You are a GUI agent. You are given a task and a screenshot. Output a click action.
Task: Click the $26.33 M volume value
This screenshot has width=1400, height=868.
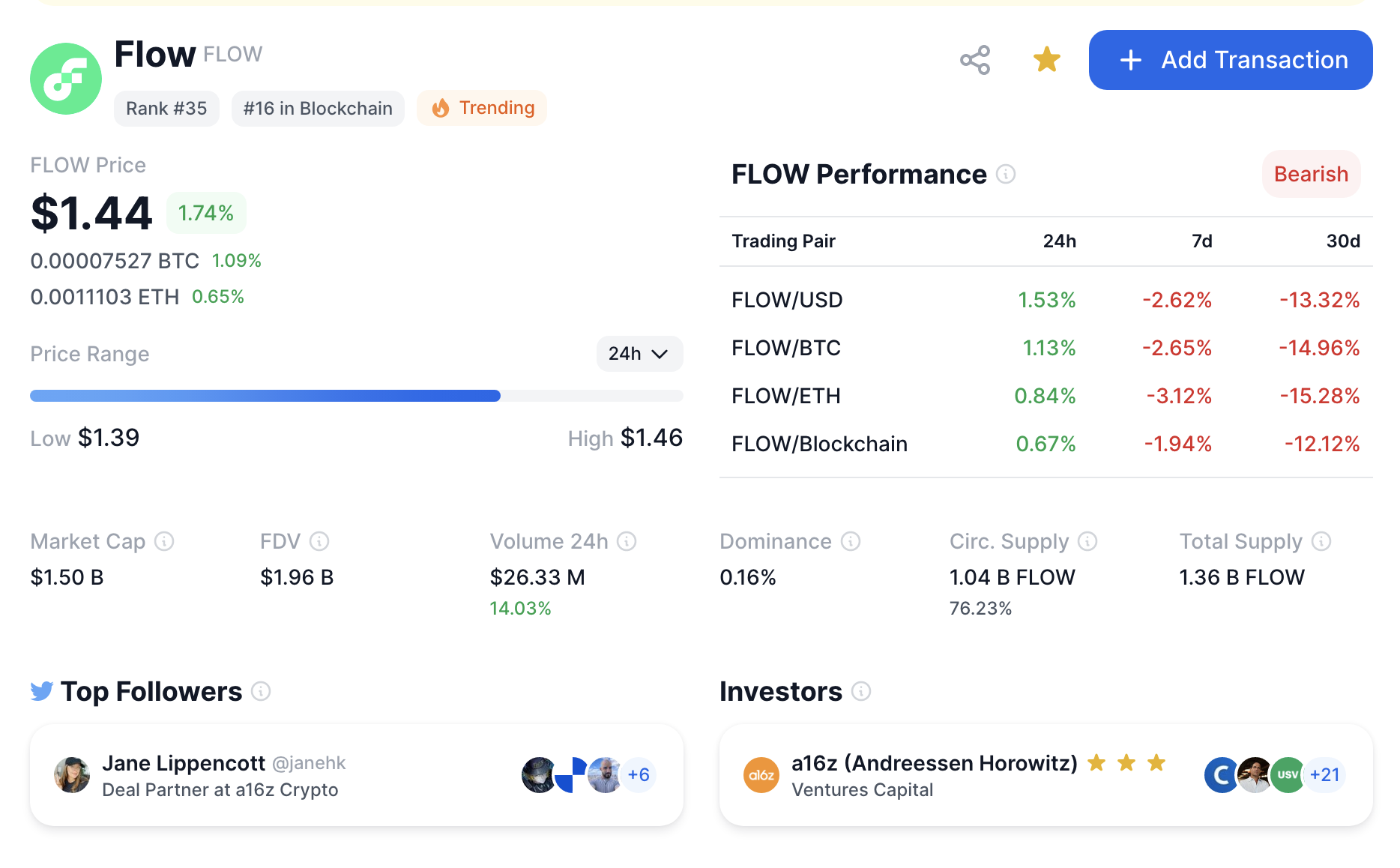coord(537,577)
